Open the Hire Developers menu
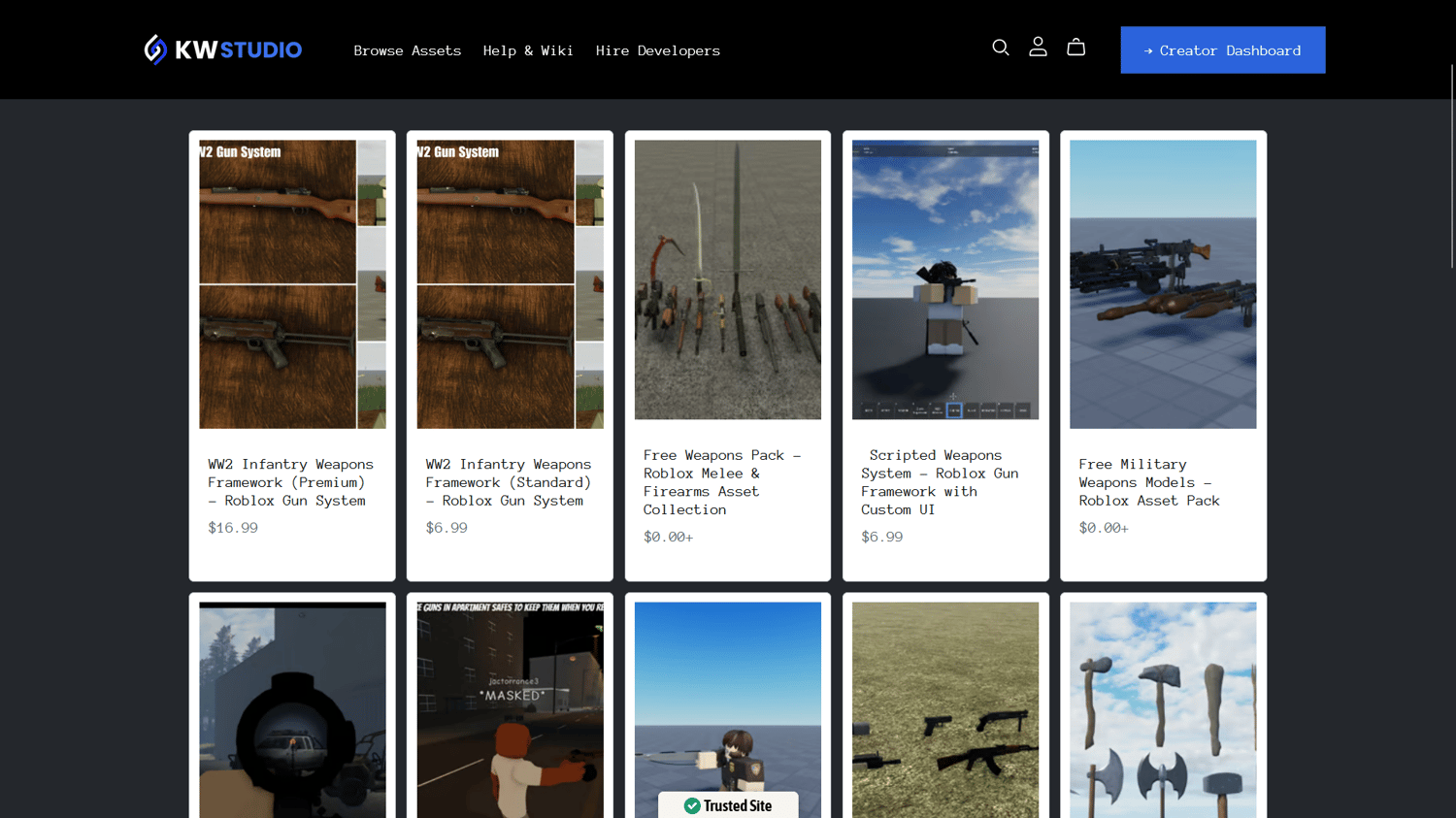Image resolution: width=1456 pixels, height=818 pixels. (658, 50)
